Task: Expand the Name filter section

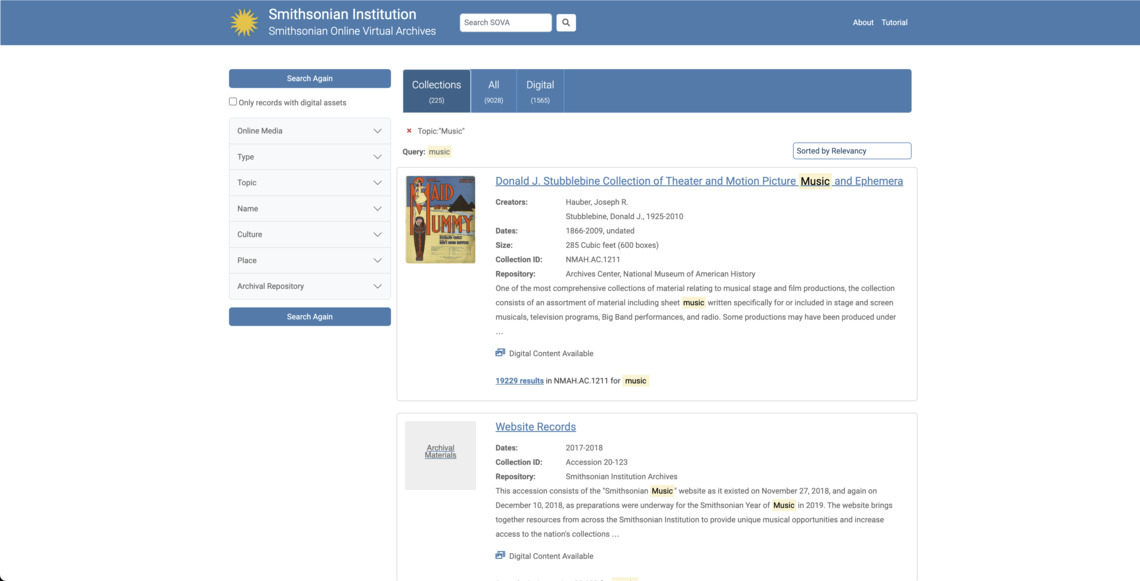Action: 309,208
